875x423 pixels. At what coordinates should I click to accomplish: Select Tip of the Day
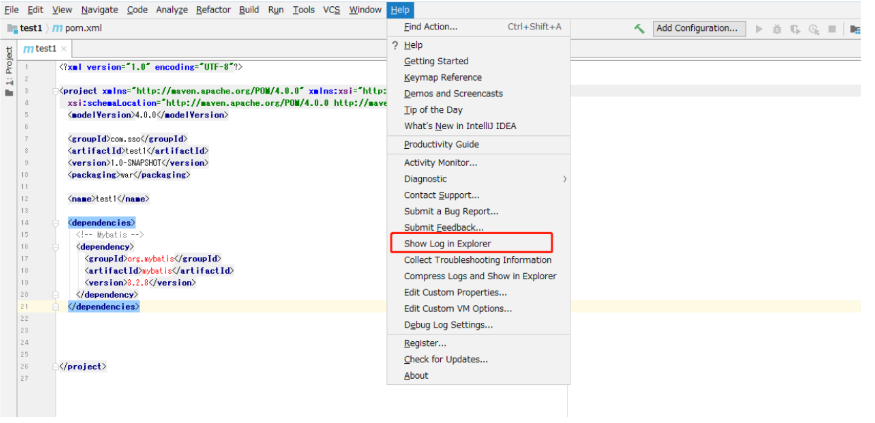pyautogui.click(x=479, y=110)
